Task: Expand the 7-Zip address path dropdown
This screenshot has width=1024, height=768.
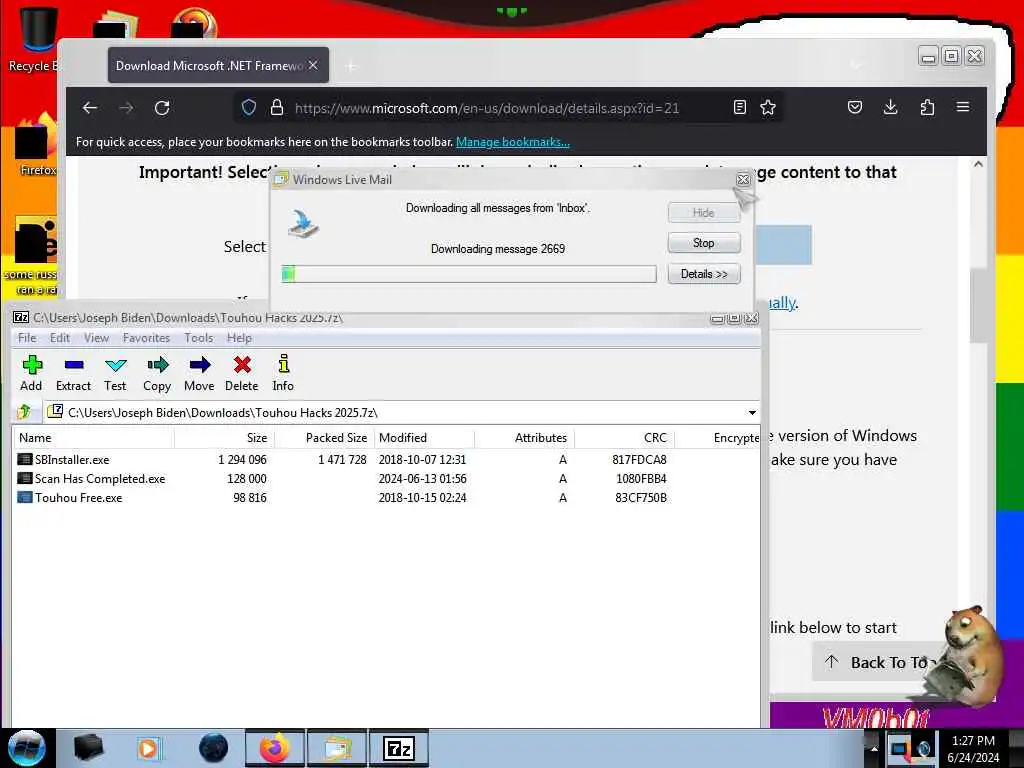Action: click(752, 413)
